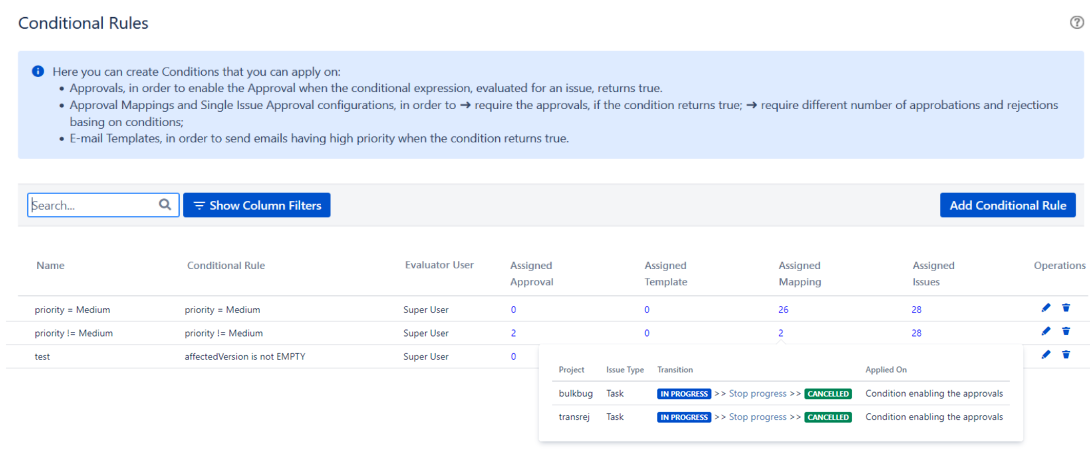The width and height of the screenshot is (1090, 453).
Task: Open assigned issues for 'priority != Medium'
Action: [916, 333]
